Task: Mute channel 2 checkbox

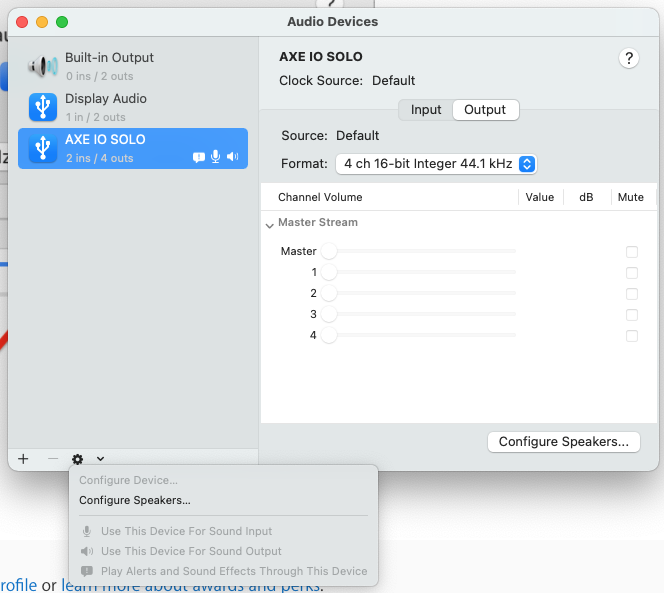Action: [632, 294]
